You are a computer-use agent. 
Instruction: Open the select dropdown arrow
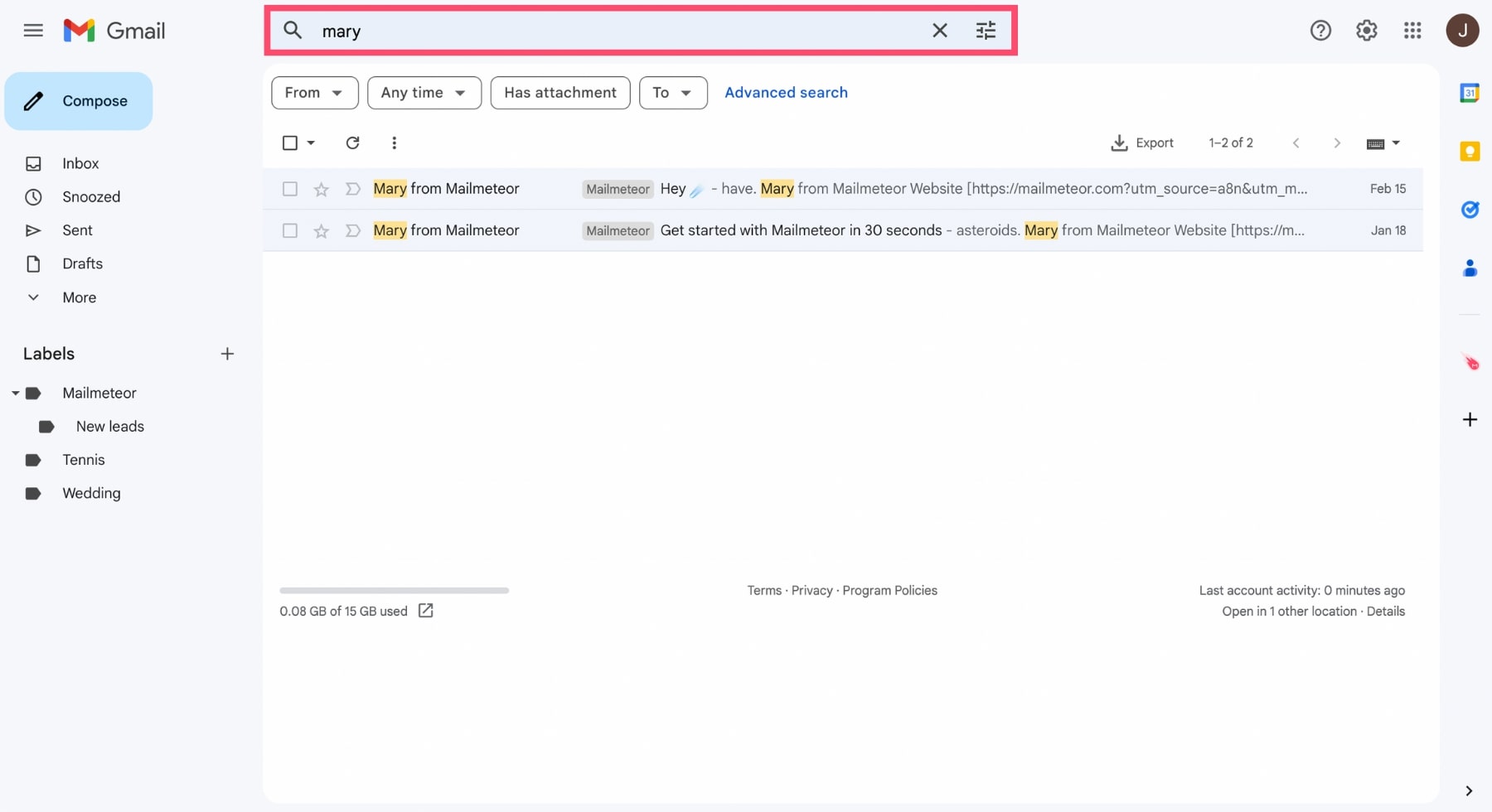[311, 143]
